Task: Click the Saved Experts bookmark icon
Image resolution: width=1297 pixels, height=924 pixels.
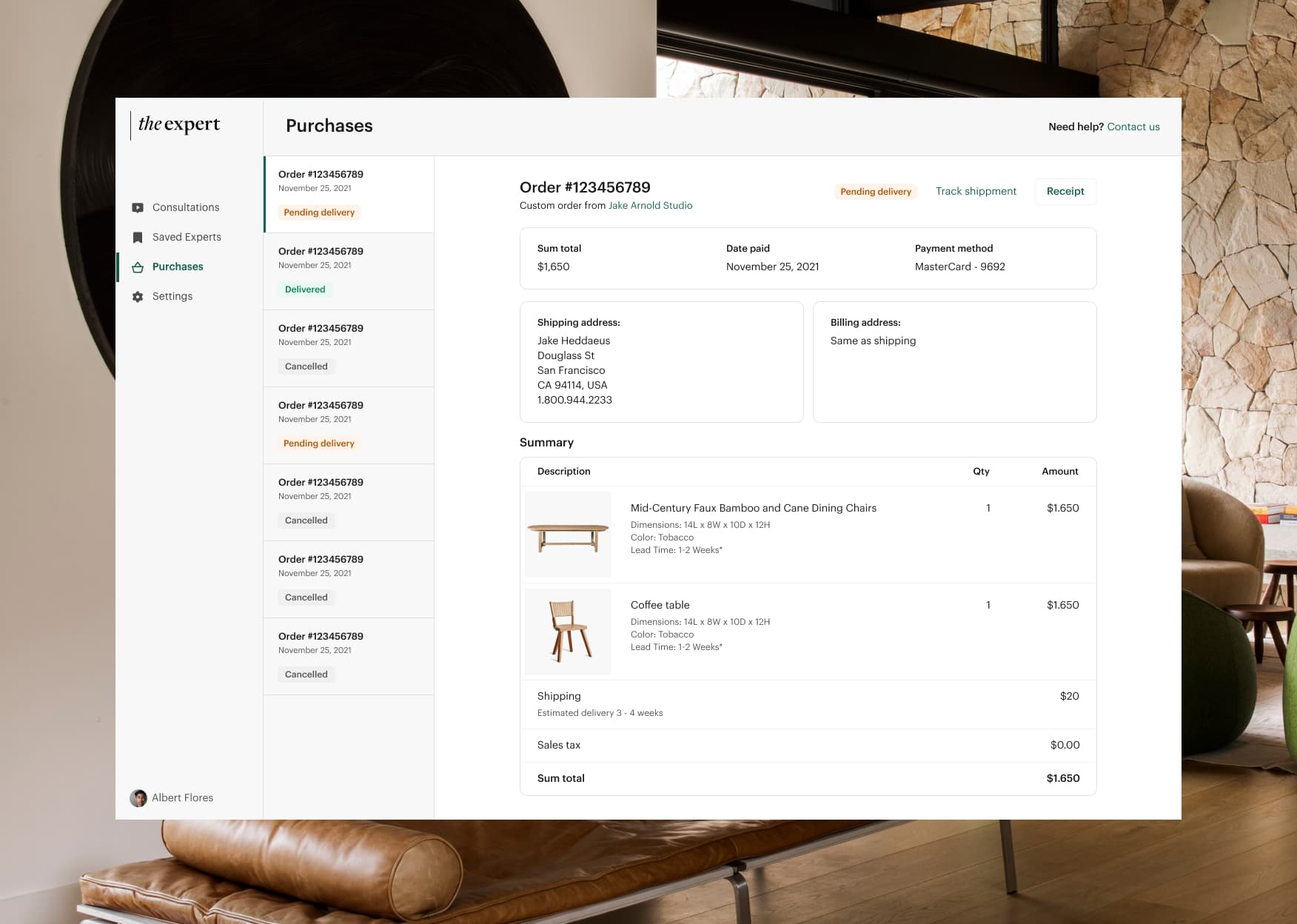Action: coord(138,237)
